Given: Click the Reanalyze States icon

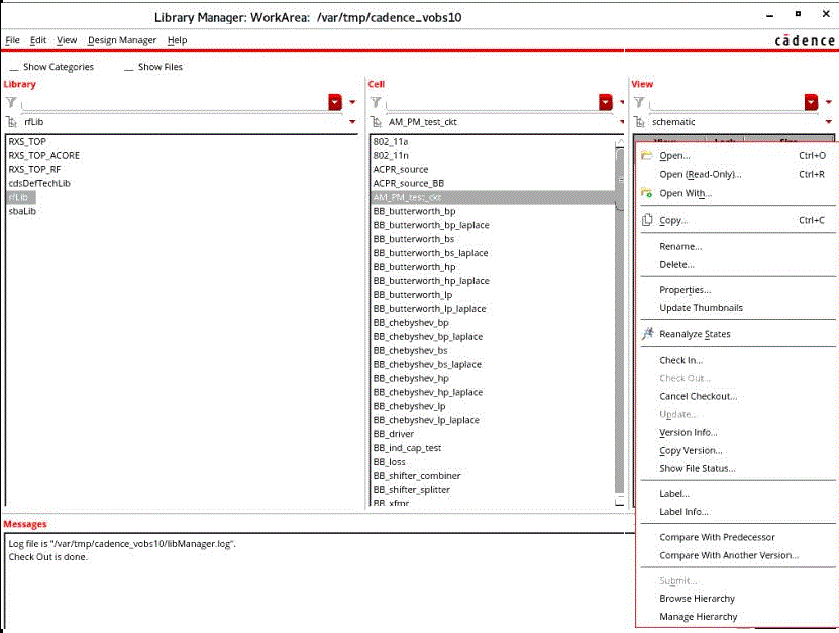Looking at the screenshot, I should pyautogui.click(x=647, y=332).
